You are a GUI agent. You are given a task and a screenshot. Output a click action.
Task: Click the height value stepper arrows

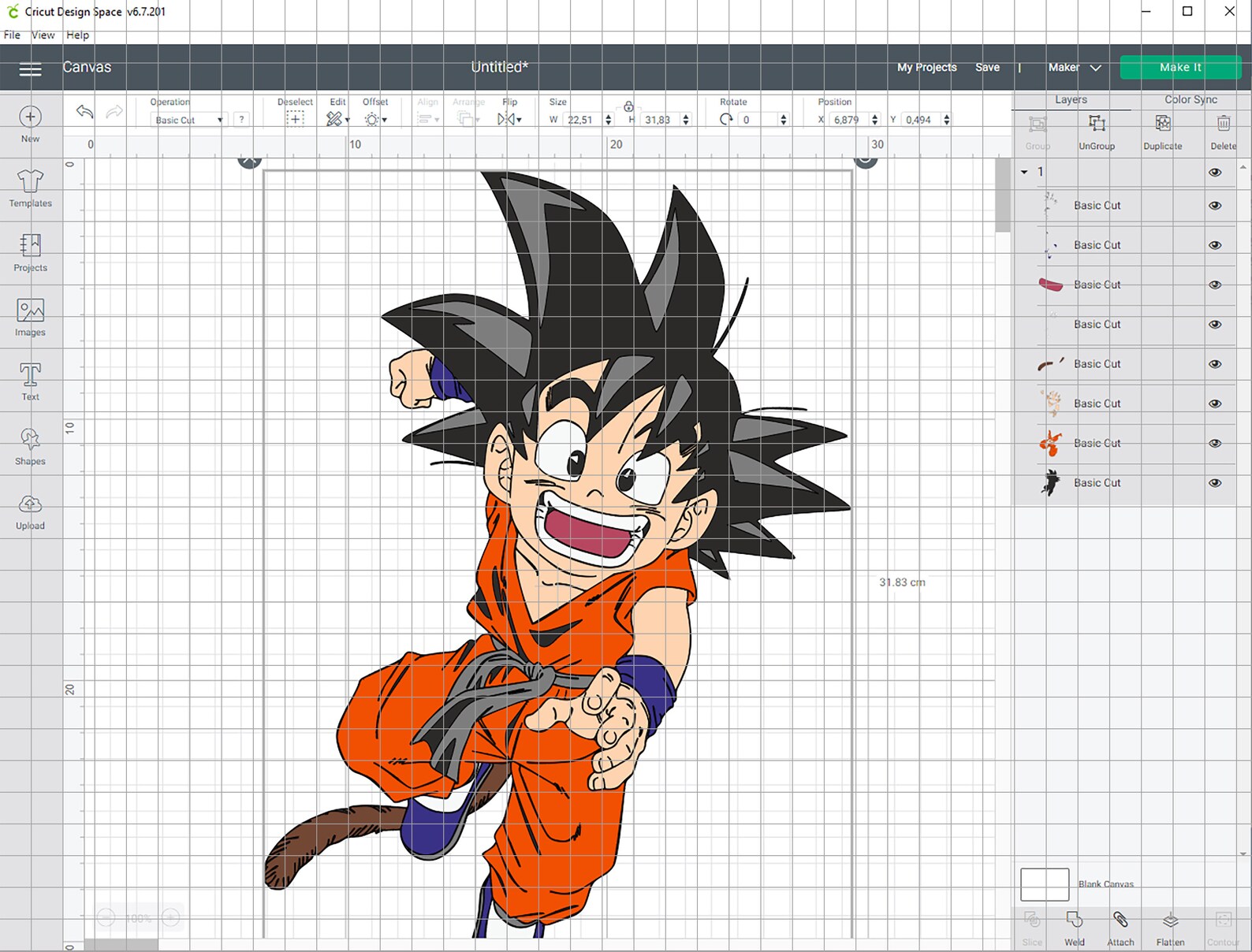click(x=686, y=120)
